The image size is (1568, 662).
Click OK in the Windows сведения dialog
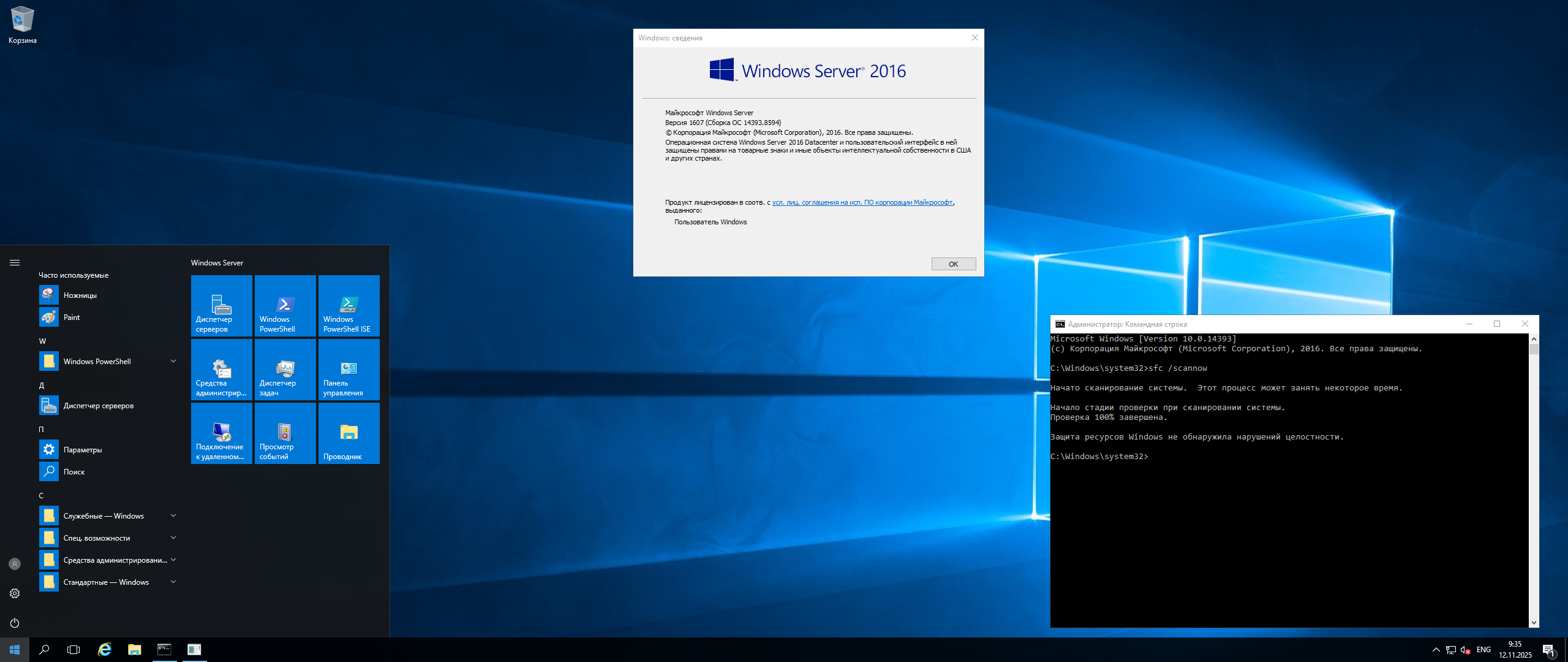(953, 264)
